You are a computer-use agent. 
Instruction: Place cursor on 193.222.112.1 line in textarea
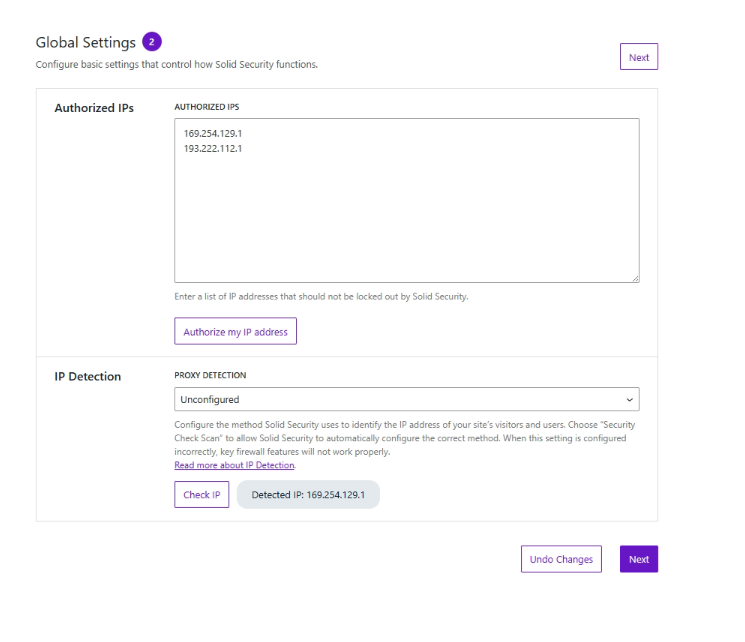click(x=213, y=149)
